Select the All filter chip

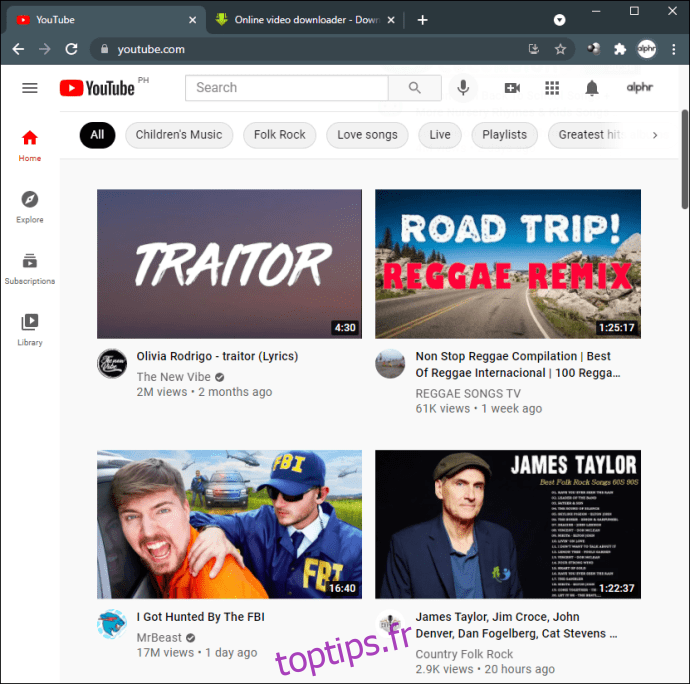97,135
